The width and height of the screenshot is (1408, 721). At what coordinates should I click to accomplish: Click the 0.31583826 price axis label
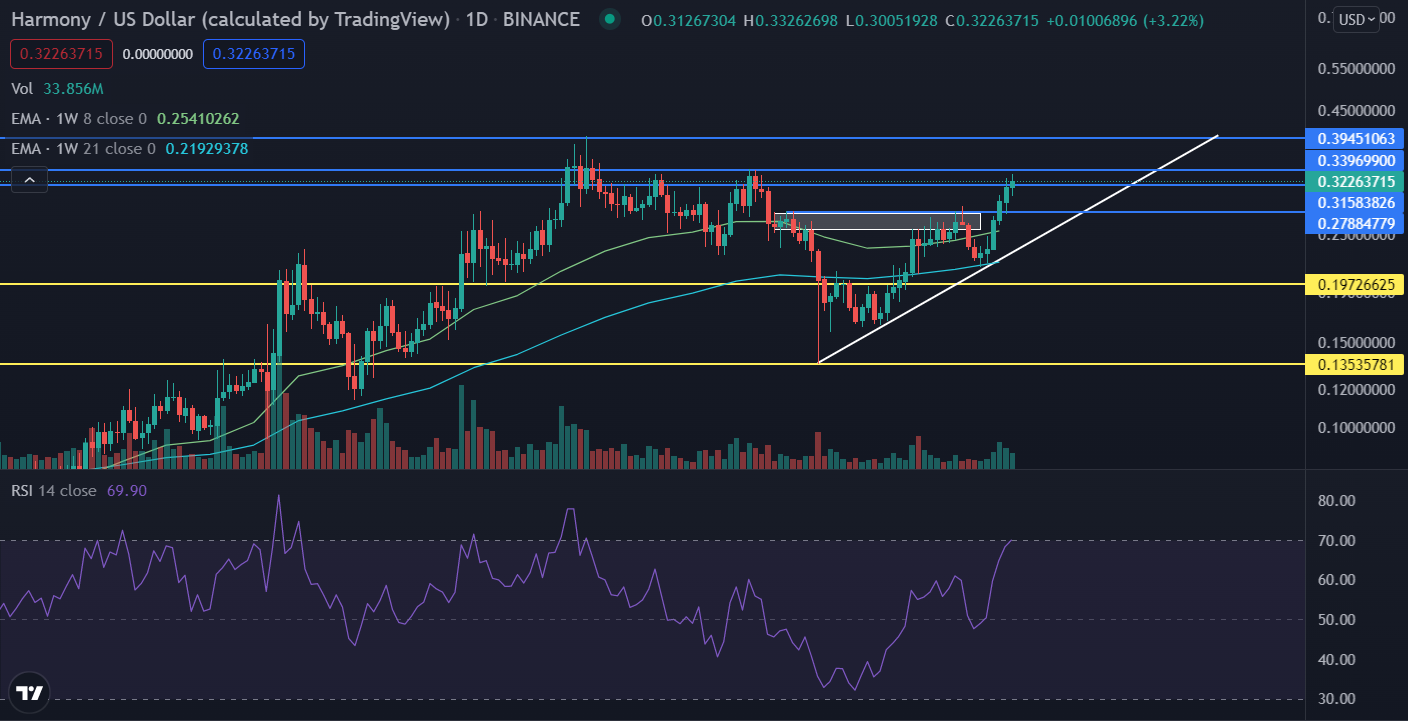click(x=1355, y=203)
